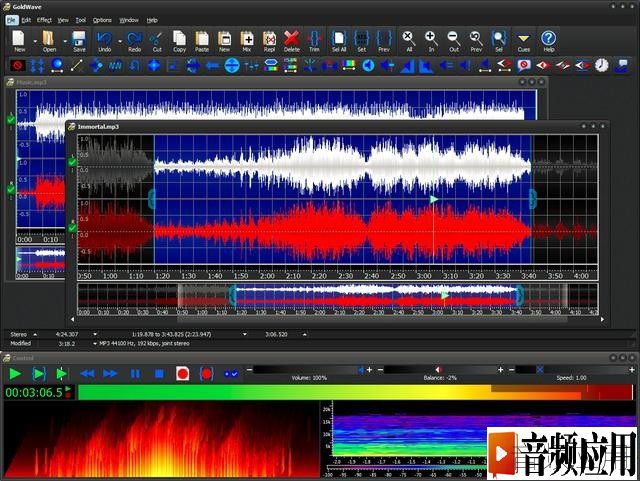This screenshot has height=481, width=640.
Task: Open the Edit menu
Action: pos(26,20)
